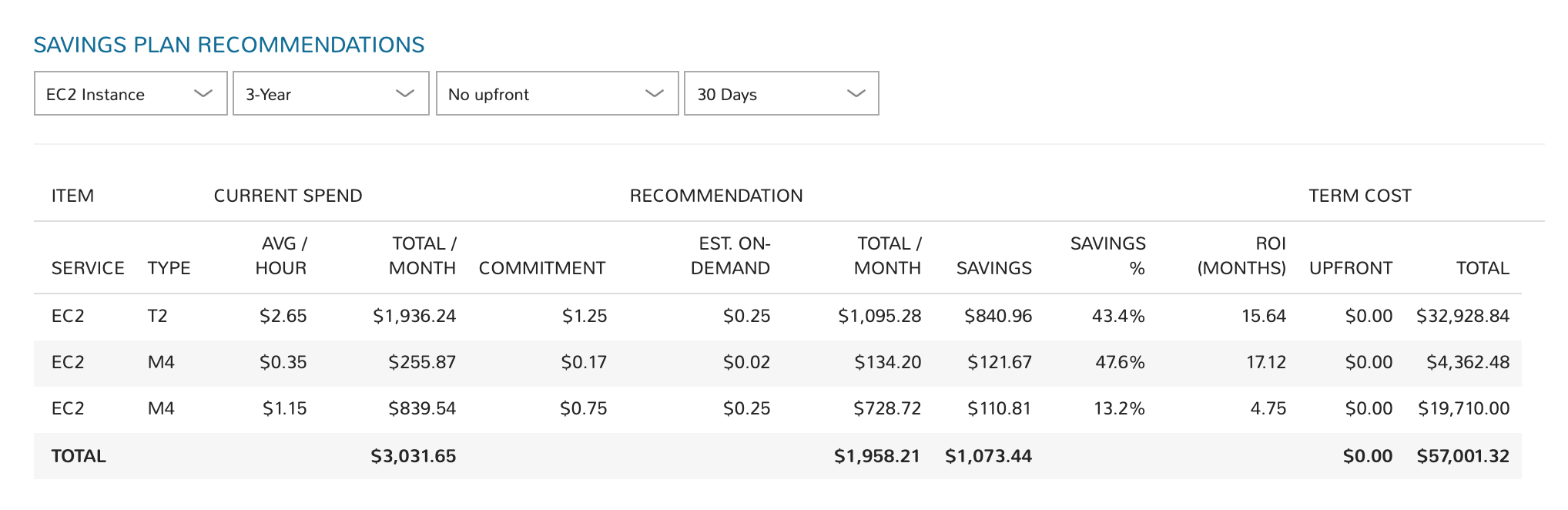Click the $57,001.32 grand total value

(x=1462, y=456)
